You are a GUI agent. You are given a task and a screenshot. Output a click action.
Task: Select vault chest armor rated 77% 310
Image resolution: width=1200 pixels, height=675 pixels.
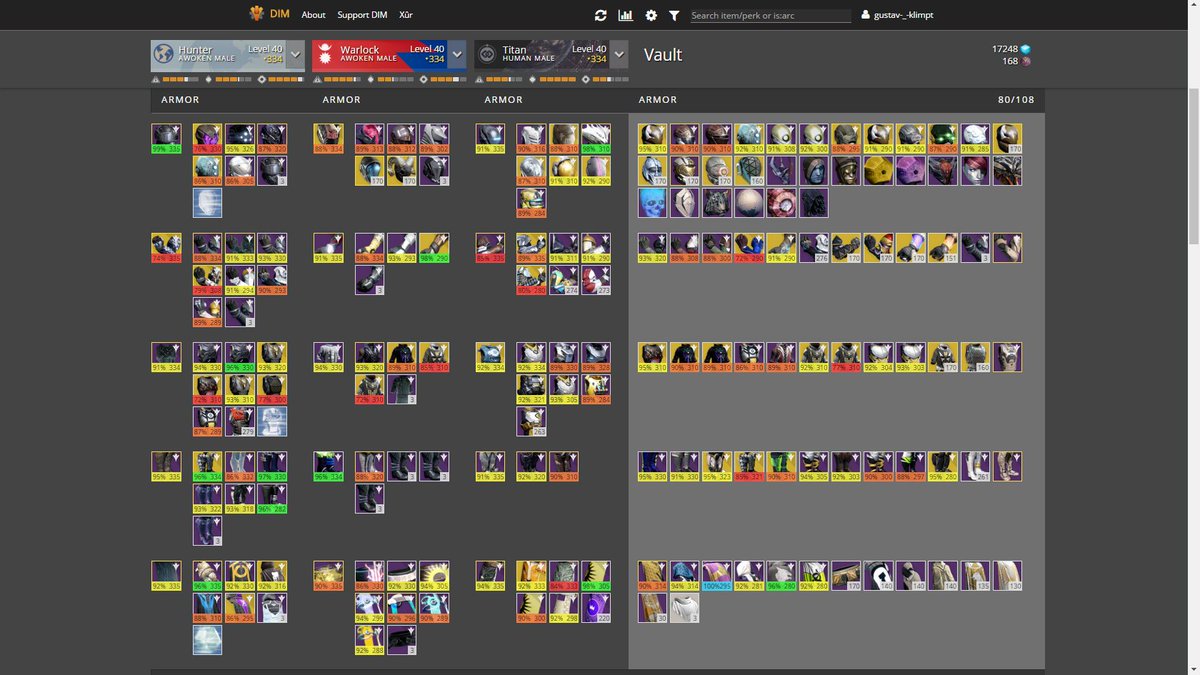point(846,358)
